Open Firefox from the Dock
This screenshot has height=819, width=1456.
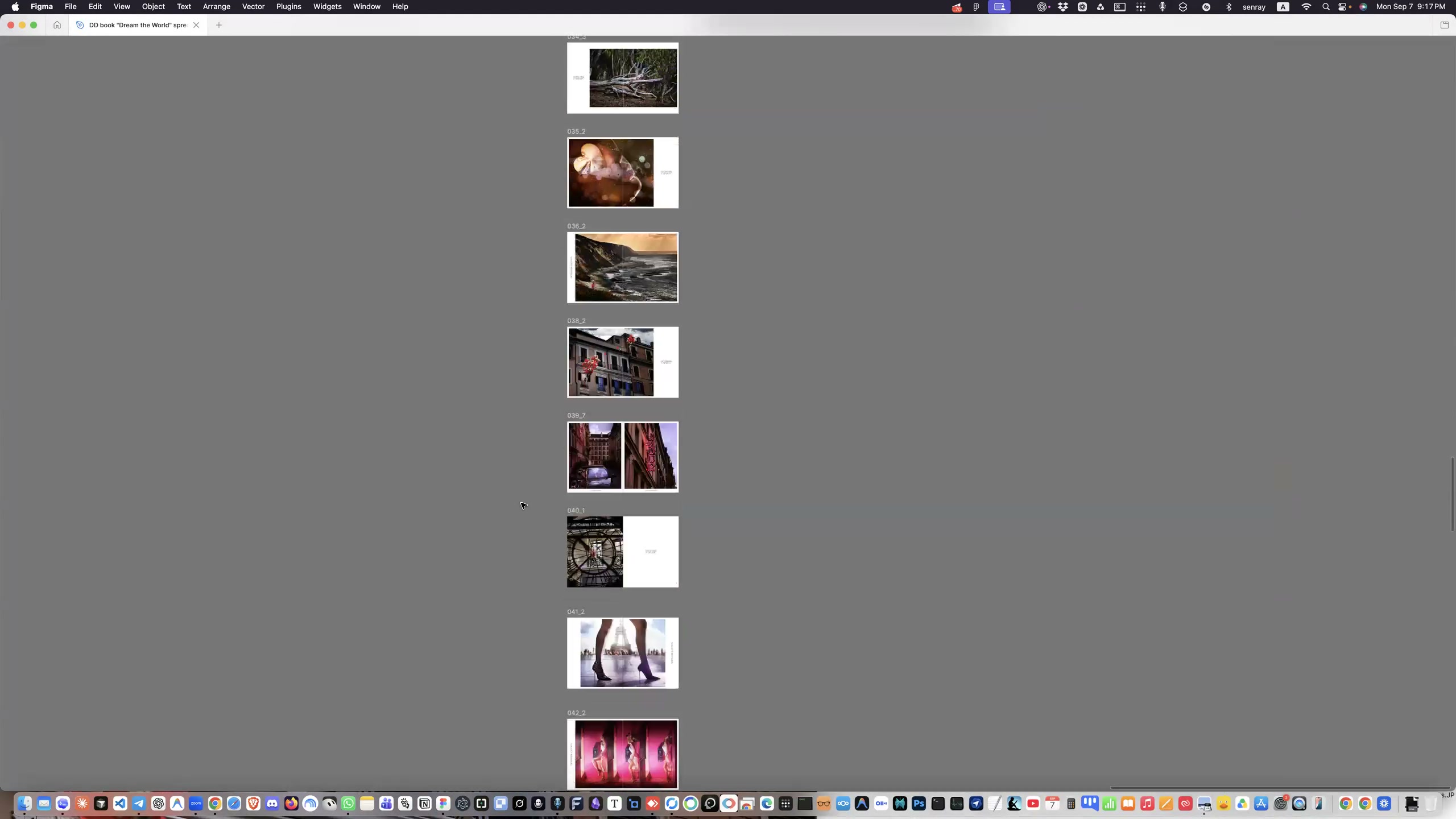[291, 804]
